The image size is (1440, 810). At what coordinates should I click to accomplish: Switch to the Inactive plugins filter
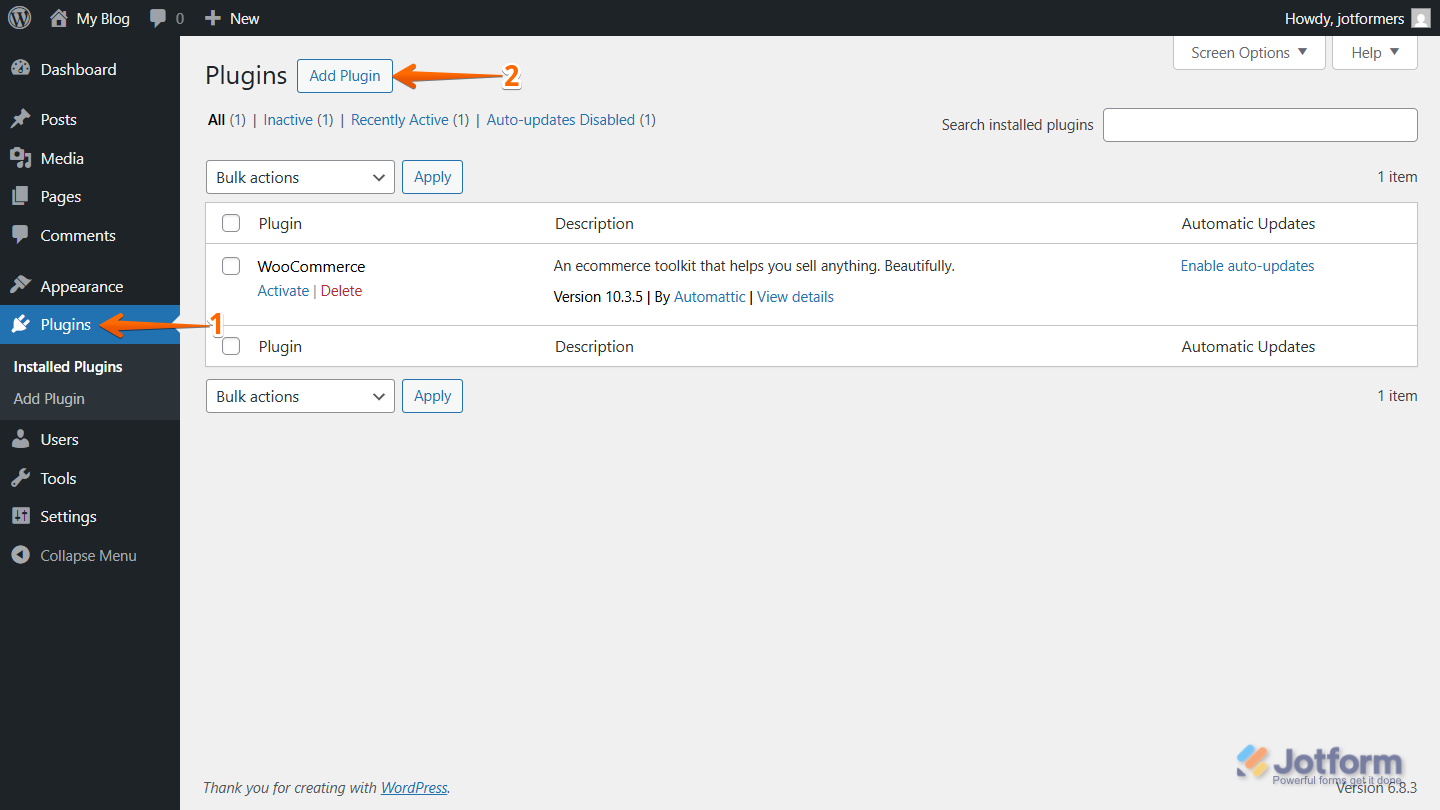(x=287, y=119)
